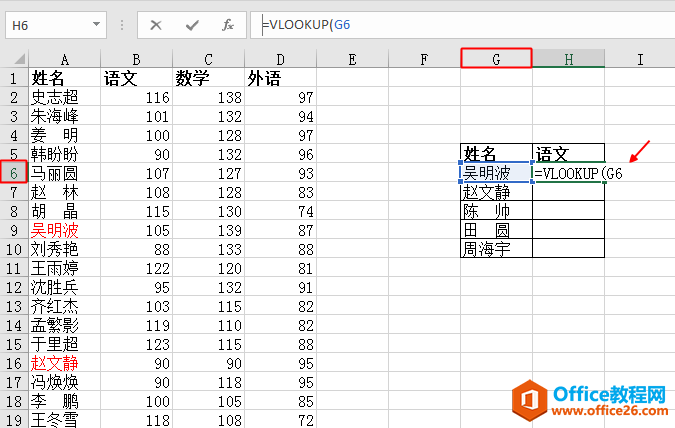675x428 pixels.
Task: Click cell containing 史志超
Action: coord(65,97)
